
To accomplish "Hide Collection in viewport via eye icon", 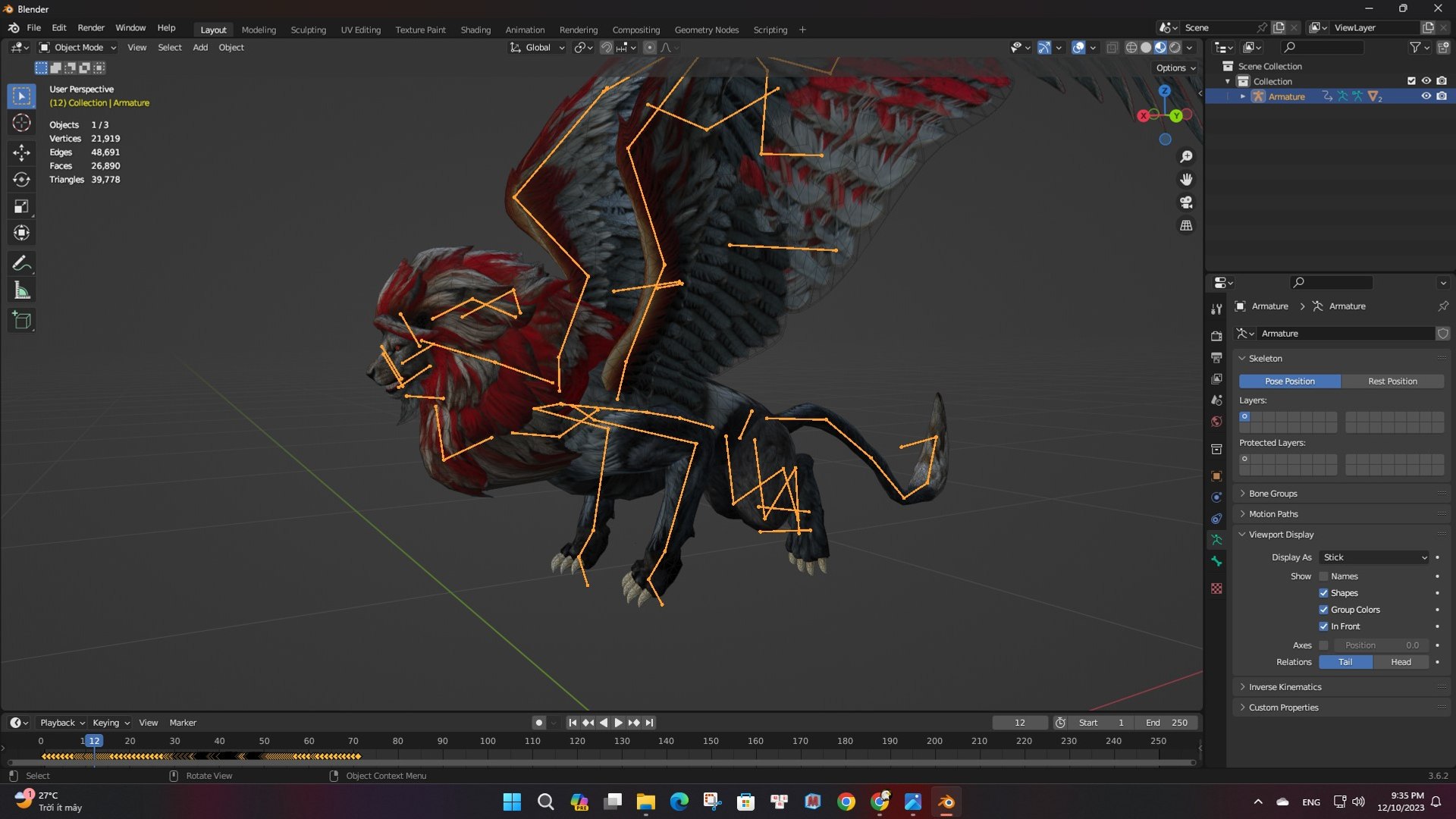I will (x=1426, y=81).
